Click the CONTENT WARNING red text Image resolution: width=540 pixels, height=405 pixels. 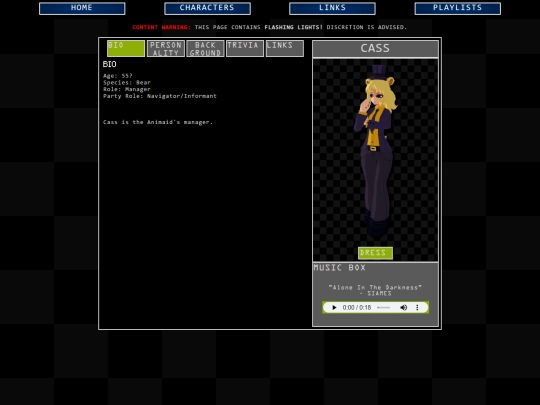[x=161, y=27]
